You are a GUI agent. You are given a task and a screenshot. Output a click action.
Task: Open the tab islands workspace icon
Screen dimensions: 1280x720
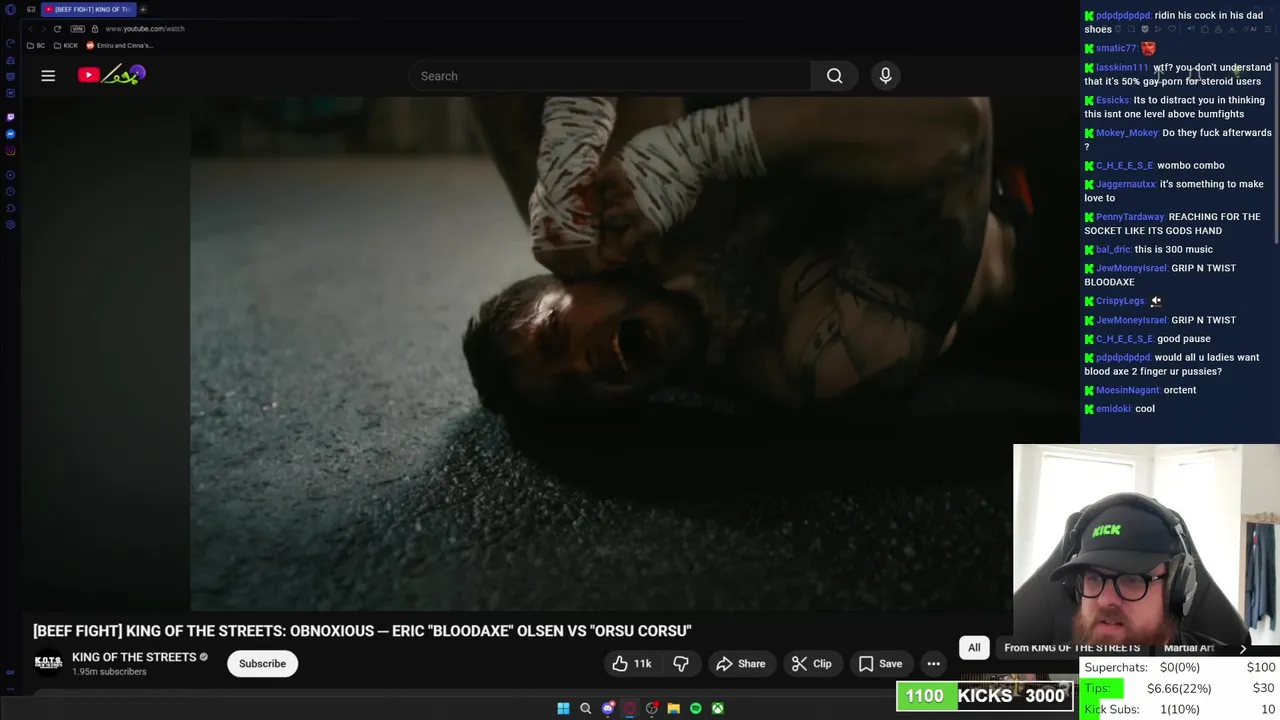pos(31,9)
